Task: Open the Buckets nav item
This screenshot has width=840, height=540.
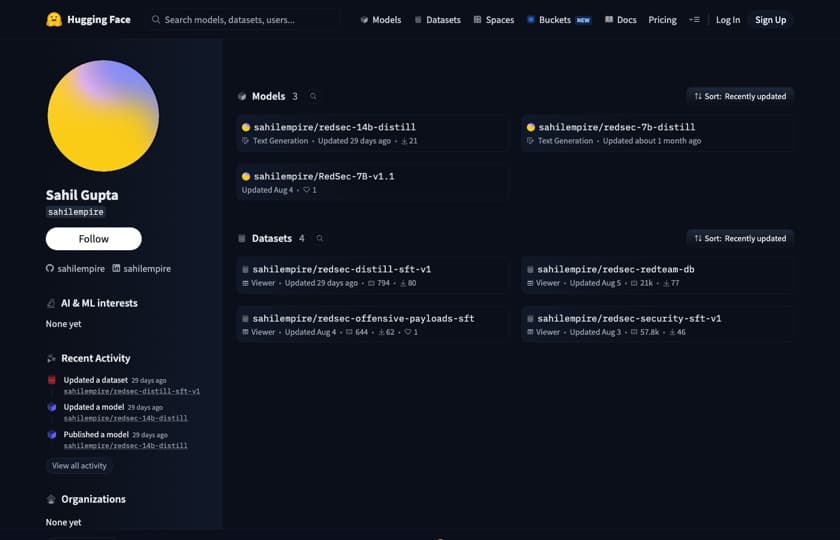Action: tap(559, 20)
